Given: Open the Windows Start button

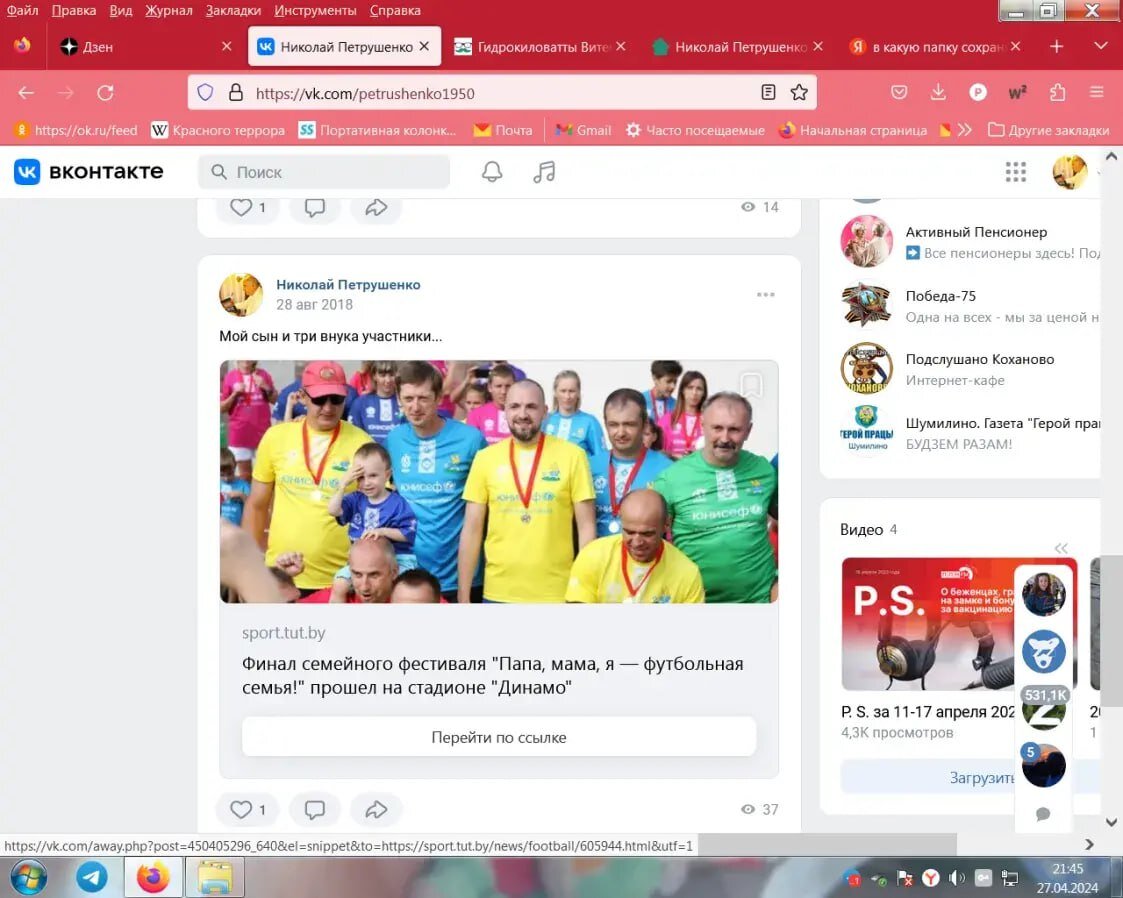Looking at the screenshot, I should 28,877.
